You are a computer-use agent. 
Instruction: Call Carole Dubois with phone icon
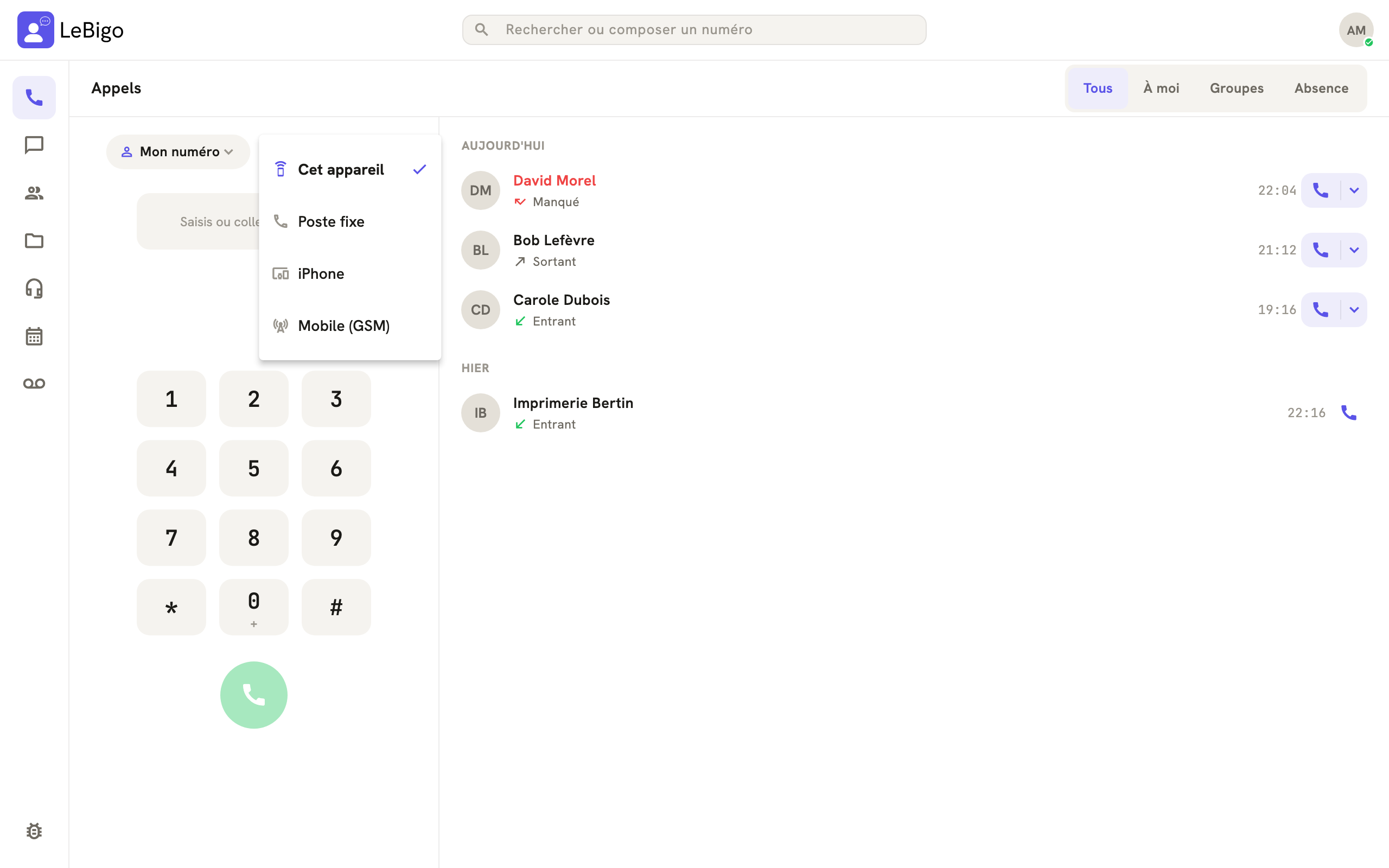point(1321,309)
